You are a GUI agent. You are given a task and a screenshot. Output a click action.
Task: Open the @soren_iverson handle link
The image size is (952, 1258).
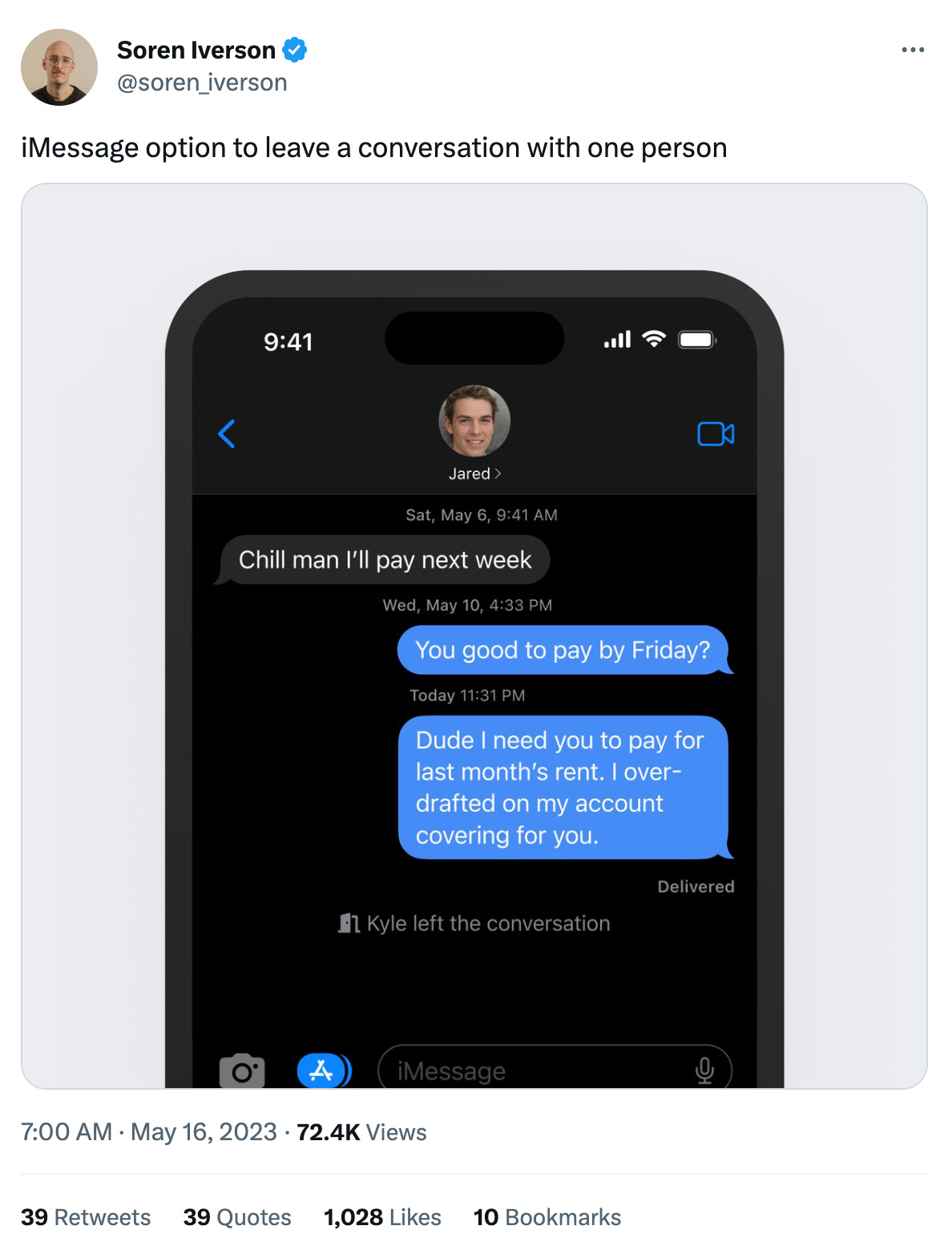(202, 83)
